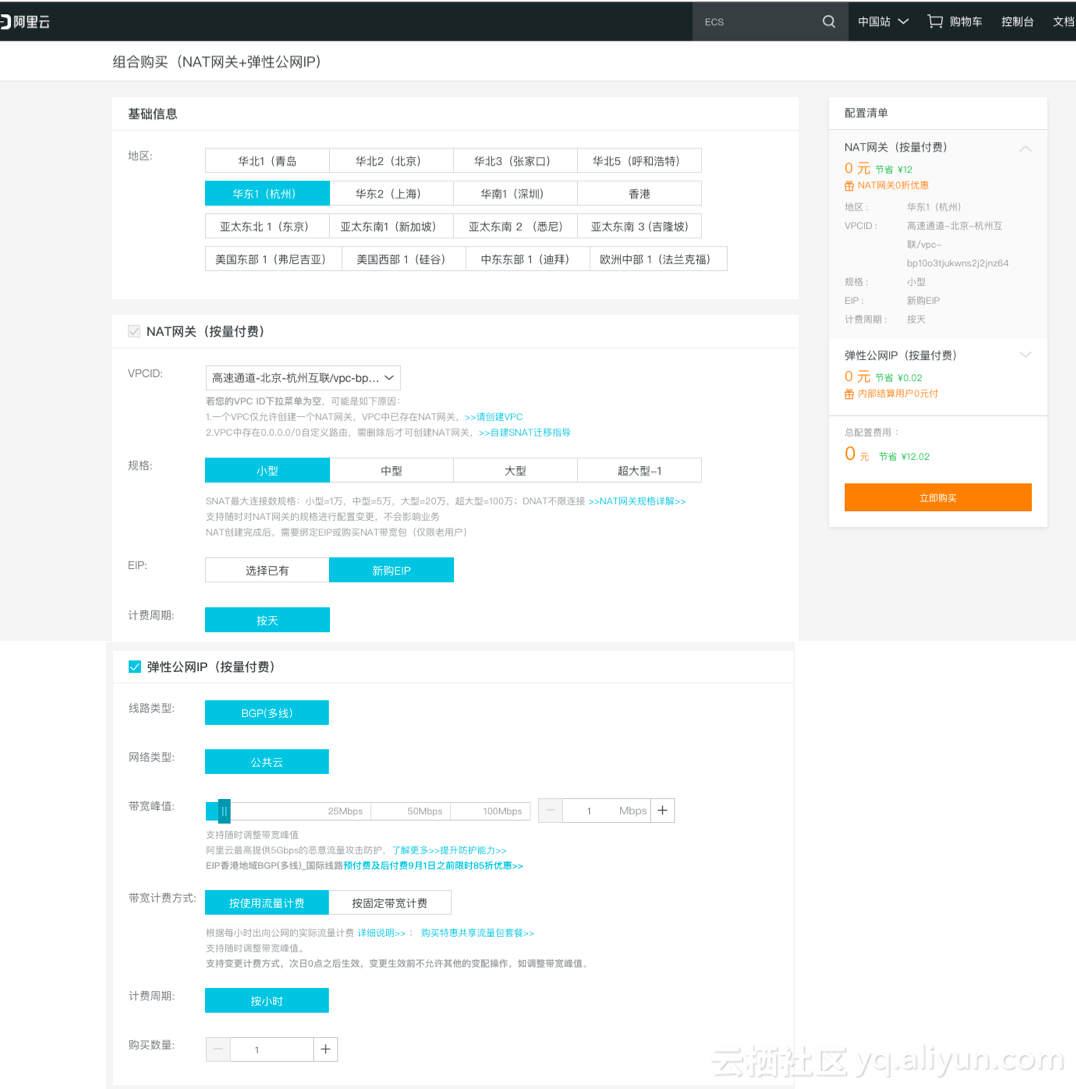The image size is (1076, 1089).
Task: Select region 华北1 (青岛)
Action: [267, 160]
